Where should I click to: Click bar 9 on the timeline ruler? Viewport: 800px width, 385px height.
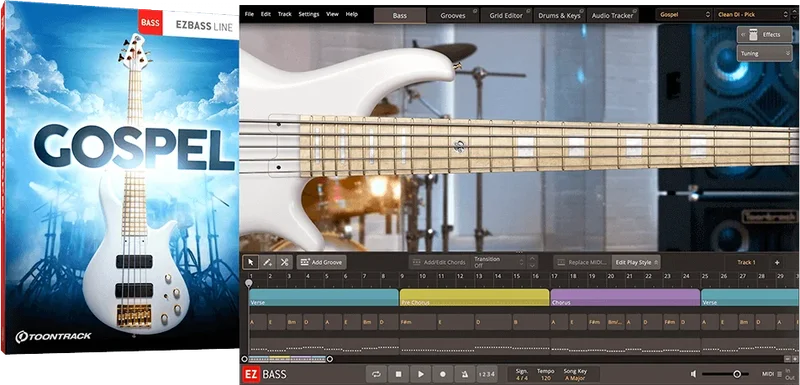(x=403, y=276)
